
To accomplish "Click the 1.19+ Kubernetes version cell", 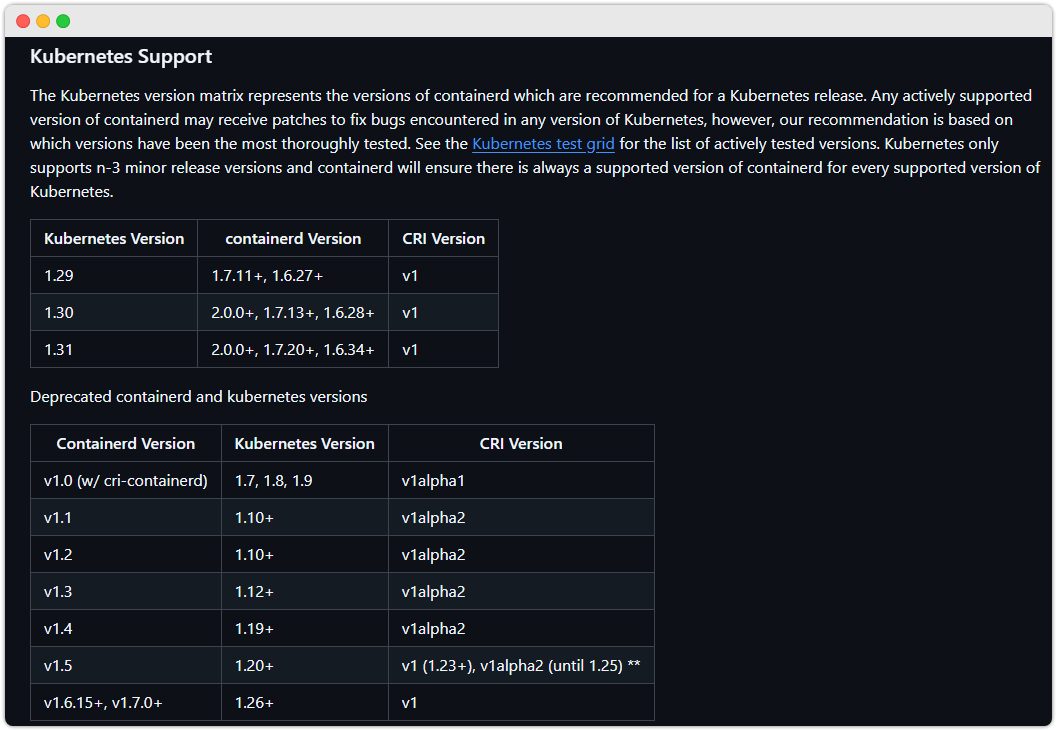I will 305,628.
